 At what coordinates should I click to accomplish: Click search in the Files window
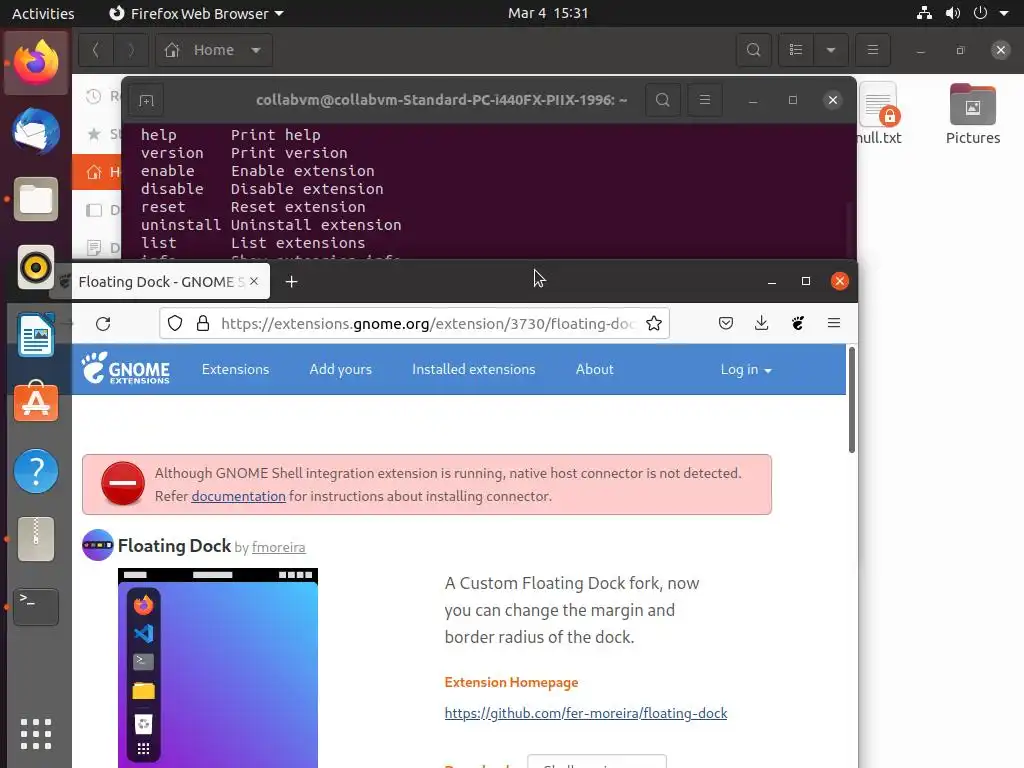point(754,50)
